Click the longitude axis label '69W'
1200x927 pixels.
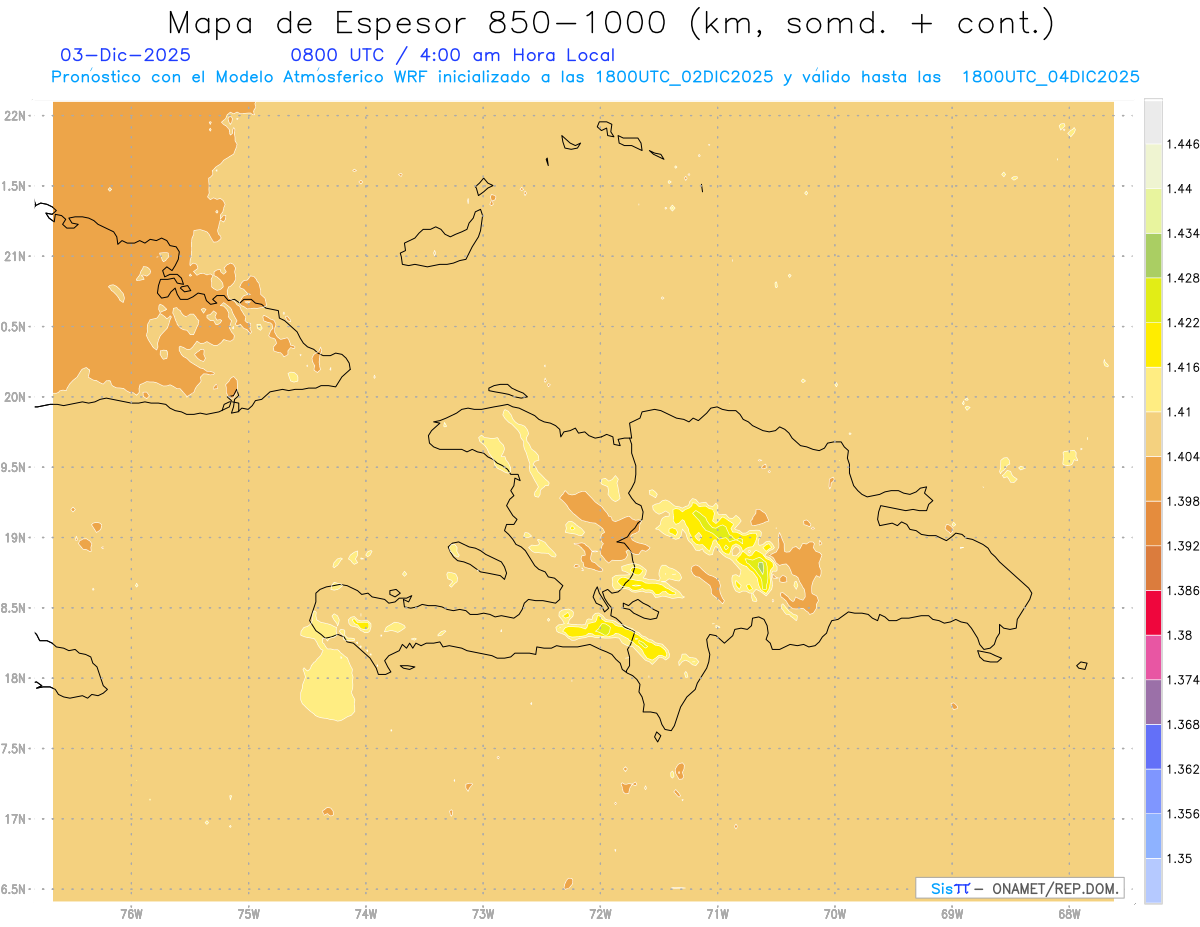[x=952, y=913]
